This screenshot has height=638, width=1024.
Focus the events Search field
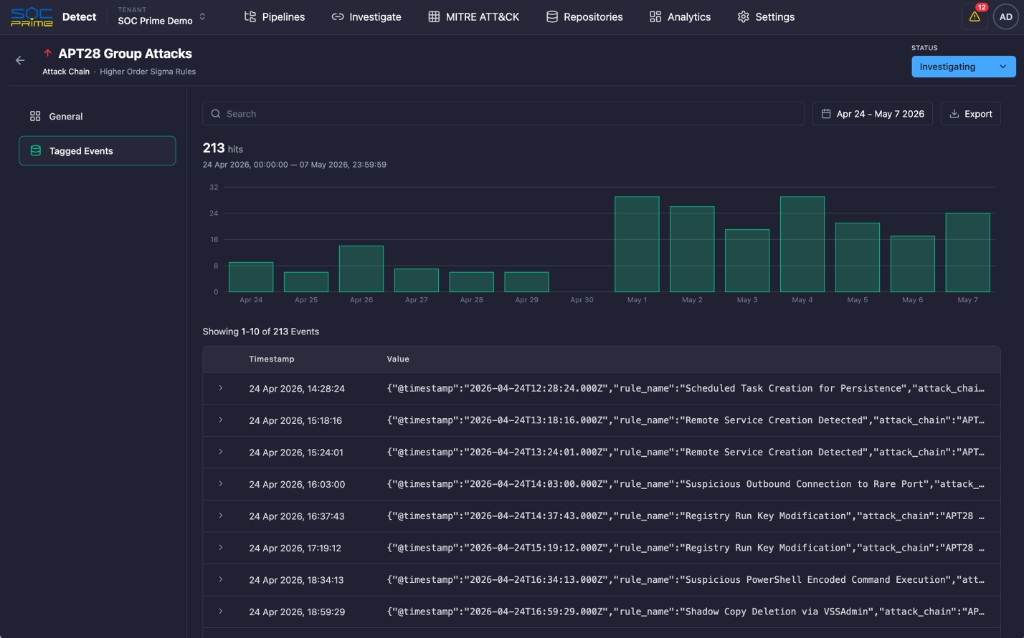tap(504, 114)
